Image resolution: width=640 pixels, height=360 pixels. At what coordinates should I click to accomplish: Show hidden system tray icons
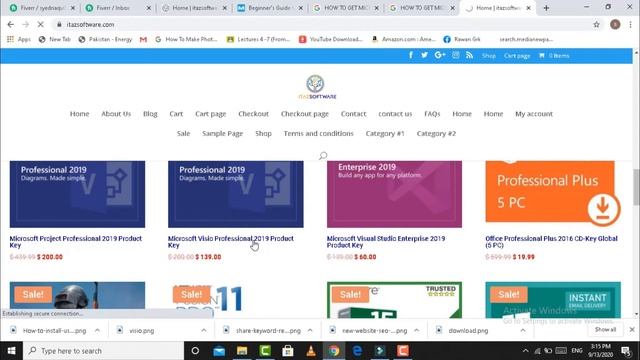[525, 351]
